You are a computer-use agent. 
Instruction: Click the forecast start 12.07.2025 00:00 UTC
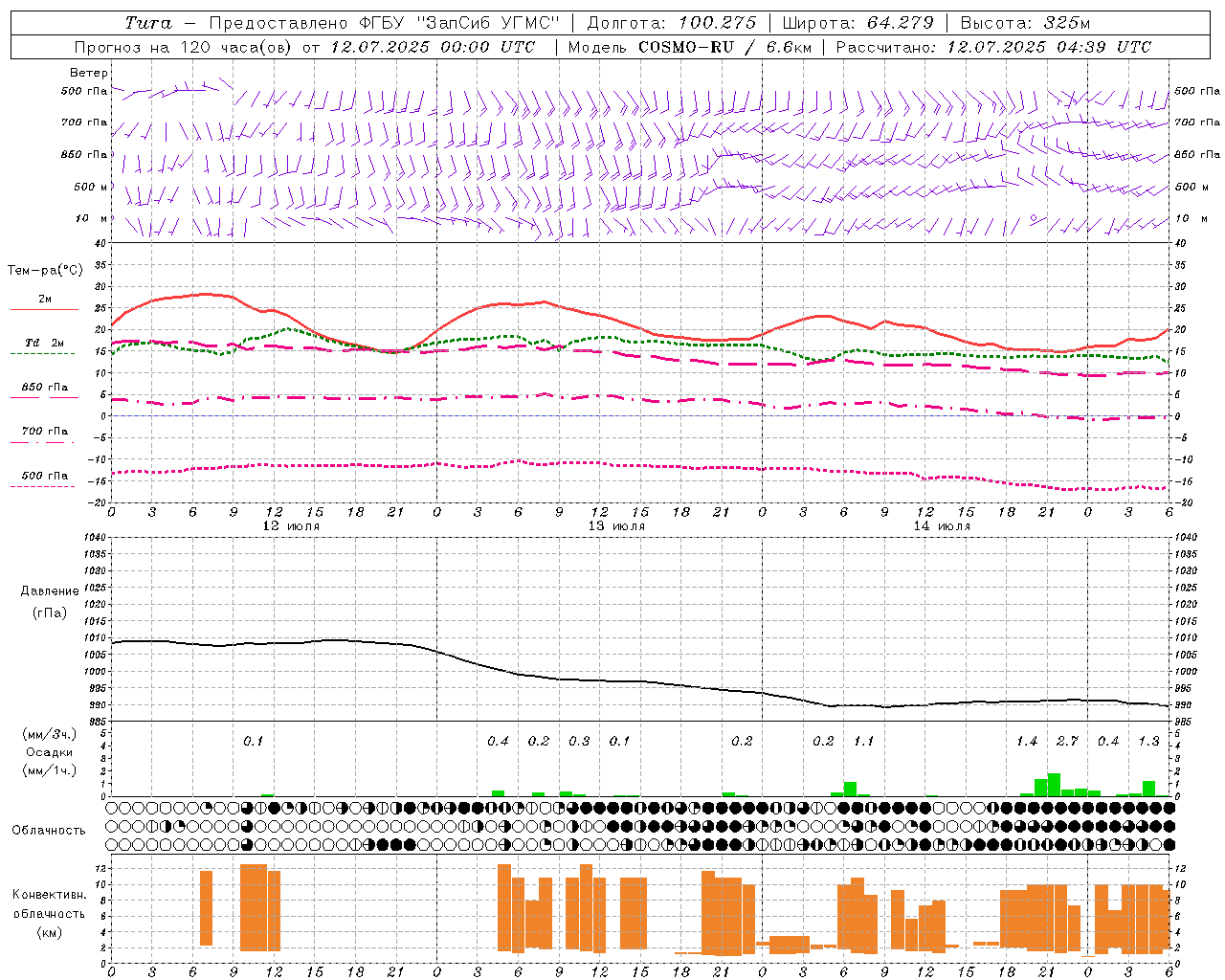click(434, 47)
